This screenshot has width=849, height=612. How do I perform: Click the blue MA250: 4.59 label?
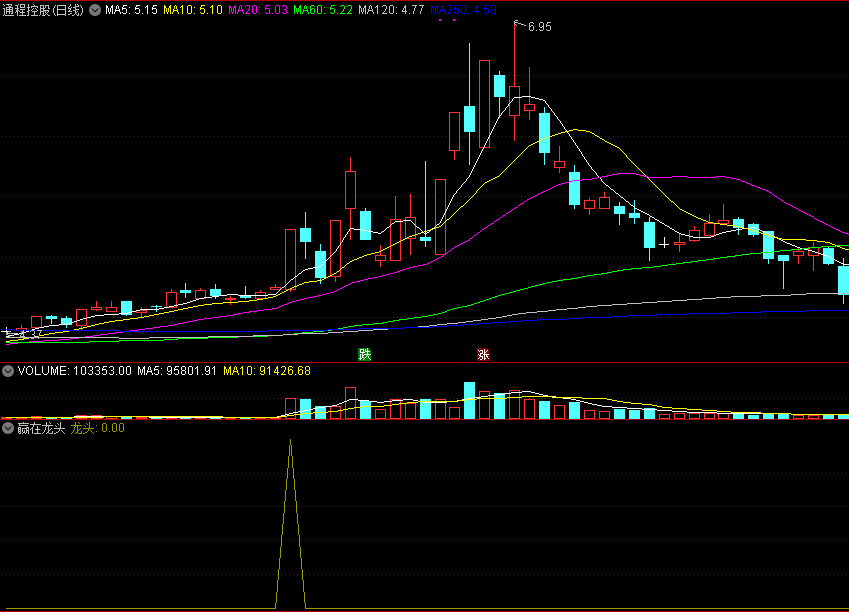(x=463, y=10)
